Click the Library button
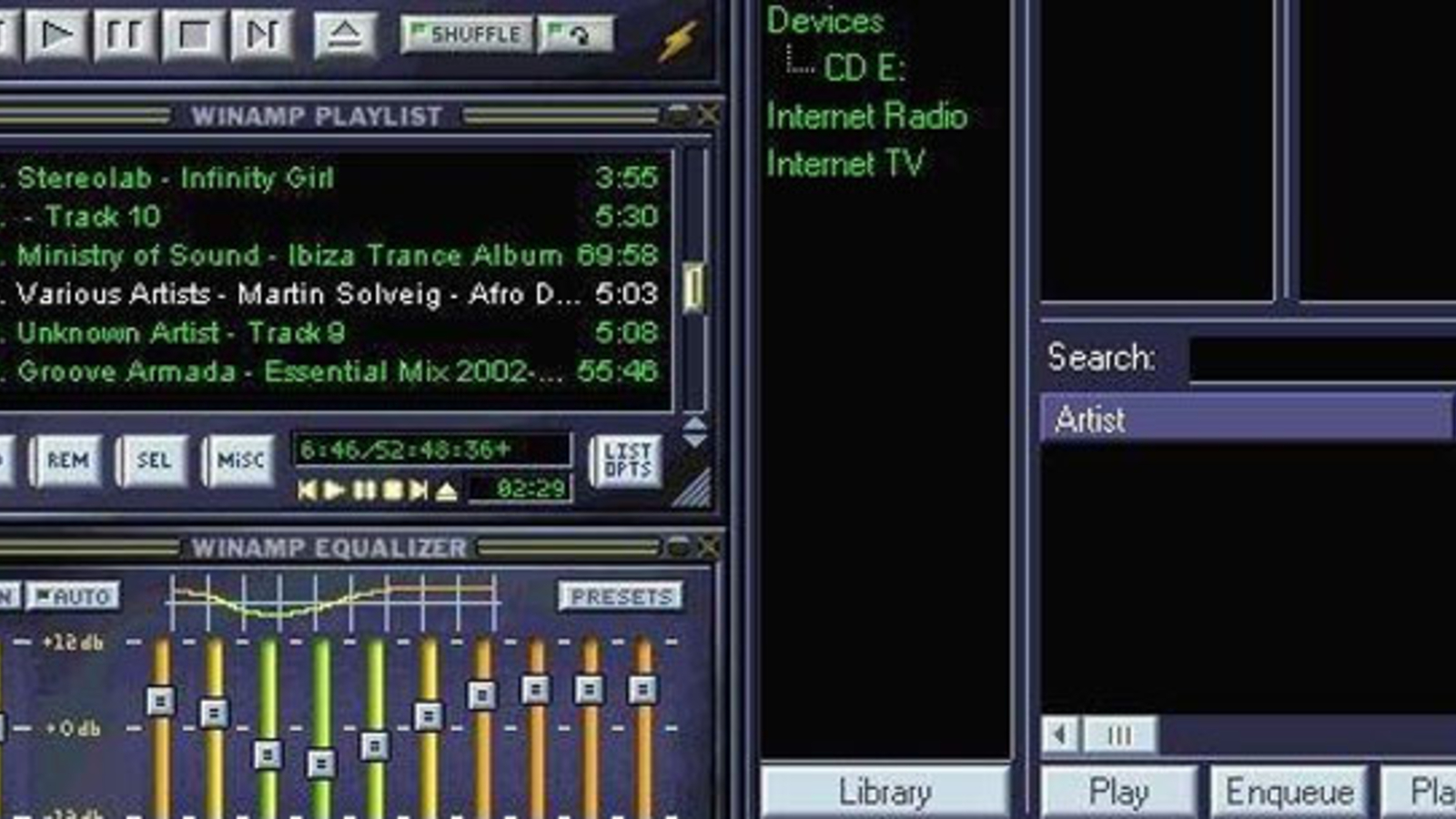This screenshot has height=819, width=1456. [x=885, y=793]
